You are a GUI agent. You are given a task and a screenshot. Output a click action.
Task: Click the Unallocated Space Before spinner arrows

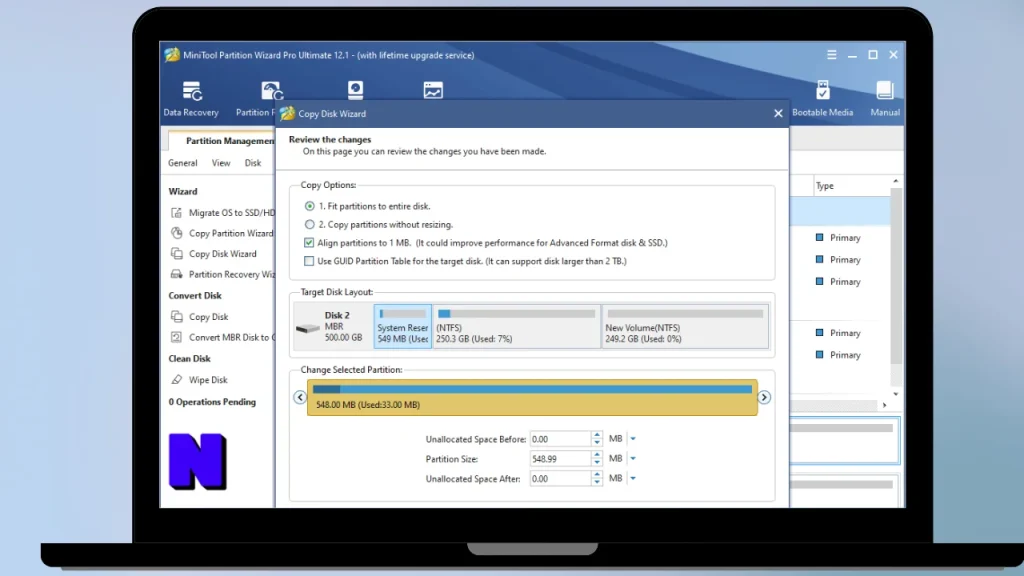(597, 439)
